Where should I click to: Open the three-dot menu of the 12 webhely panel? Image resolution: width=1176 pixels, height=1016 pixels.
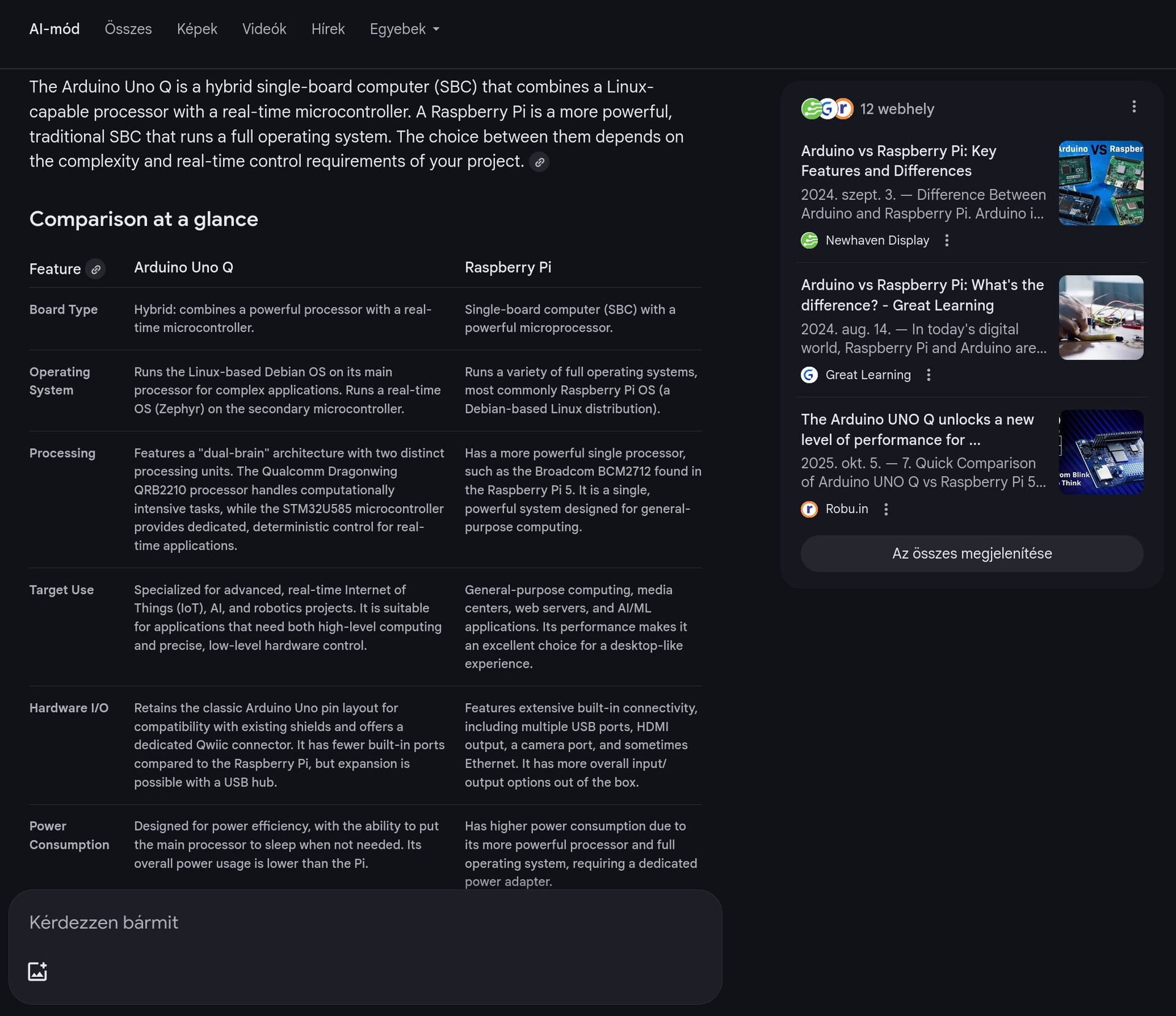click(x=1134, y=107)
